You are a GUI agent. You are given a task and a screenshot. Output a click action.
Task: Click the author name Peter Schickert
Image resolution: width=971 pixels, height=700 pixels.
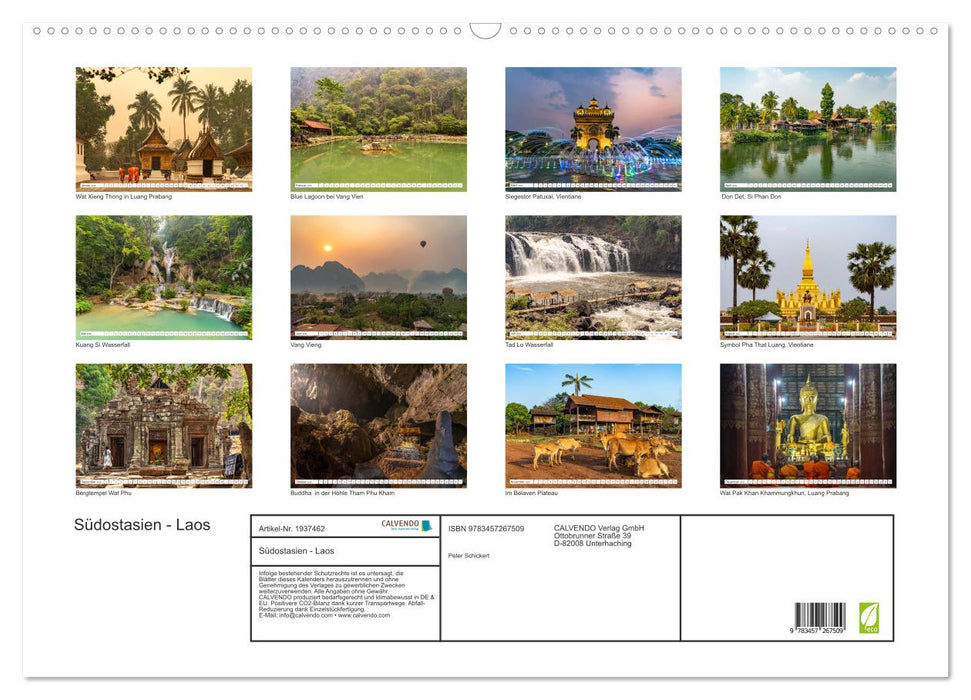coord(469,556)
